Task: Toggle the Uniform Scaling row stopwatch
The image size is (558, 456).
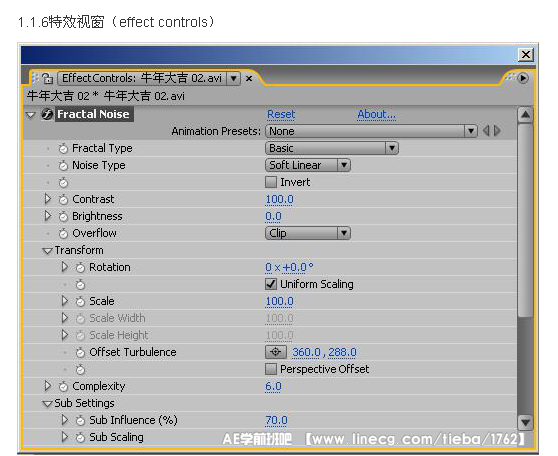Action: 80,284
